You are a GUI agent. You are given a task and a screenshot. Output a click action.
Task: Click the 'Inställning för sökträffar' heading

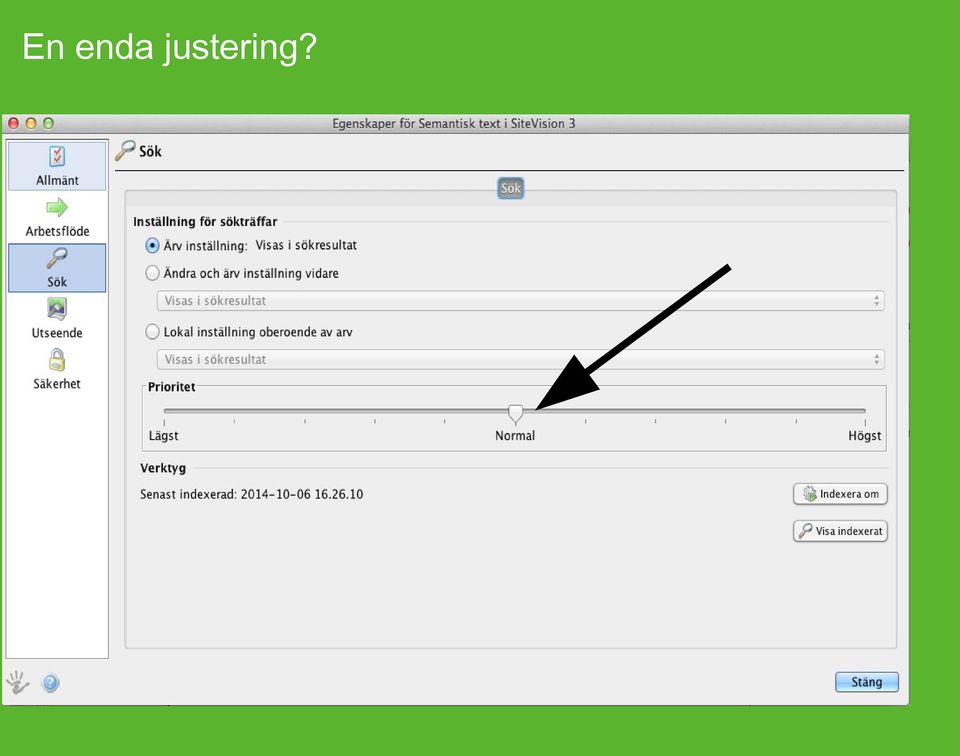pyautogui.click(x=205, y=222)
